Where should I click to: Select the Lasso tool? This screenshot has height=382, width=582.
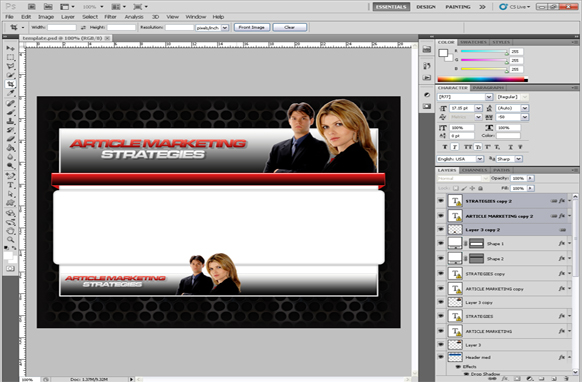(10, 66)
